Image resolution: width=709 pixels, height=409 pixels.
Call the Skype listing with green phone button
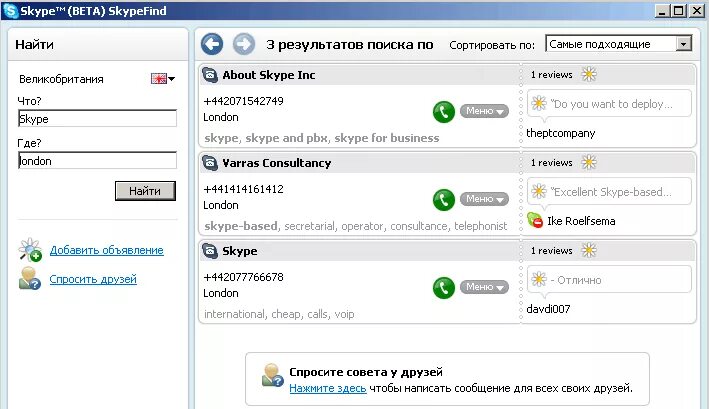click(444, 288)
